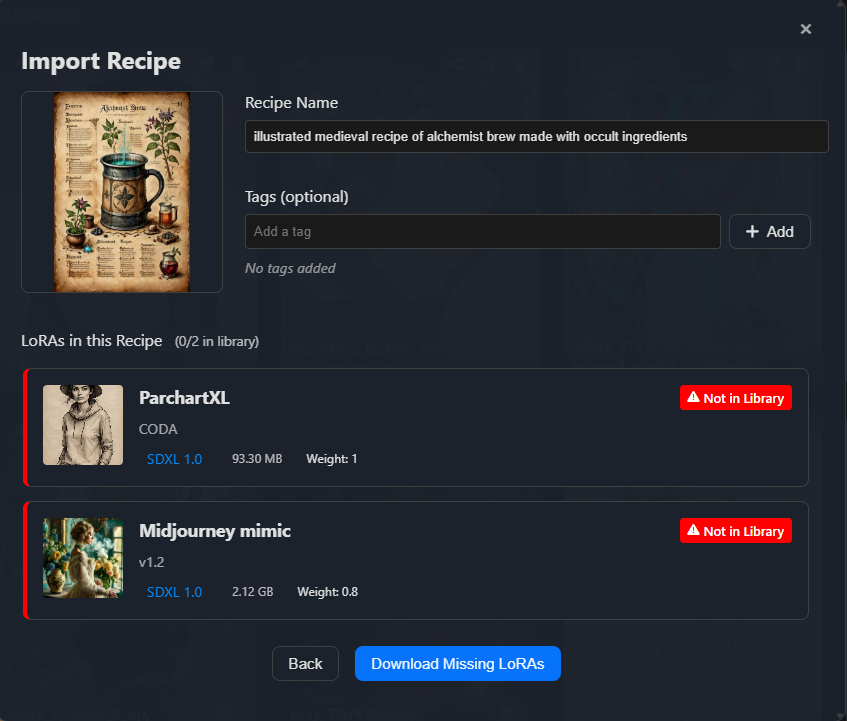Click Download Missing LoRAs button
Screen dimensions: 847x721
[457, 664]
